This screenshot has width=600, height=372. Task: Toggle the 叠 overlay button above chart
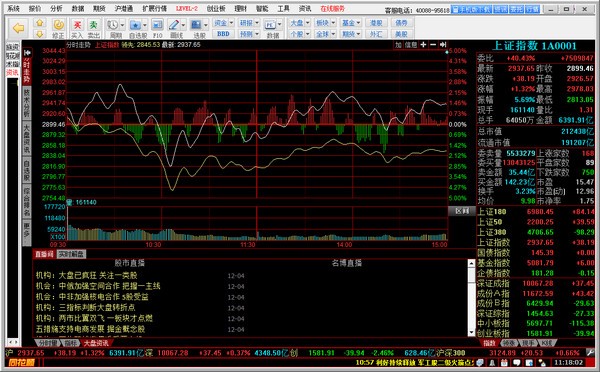[x=398, y=45]
